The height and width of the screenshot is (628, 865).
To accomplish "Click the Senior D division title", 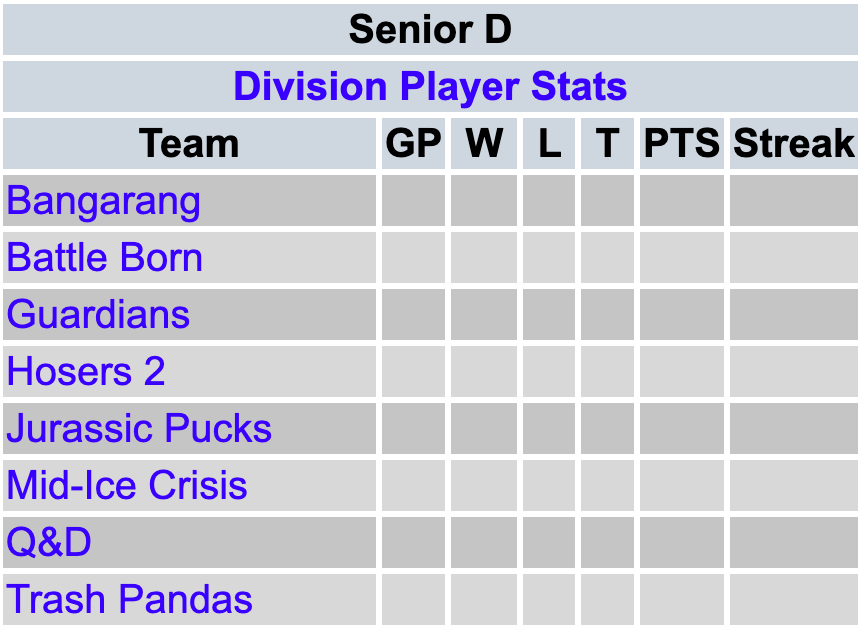I will pyautogui.click(x=430, y=30).
